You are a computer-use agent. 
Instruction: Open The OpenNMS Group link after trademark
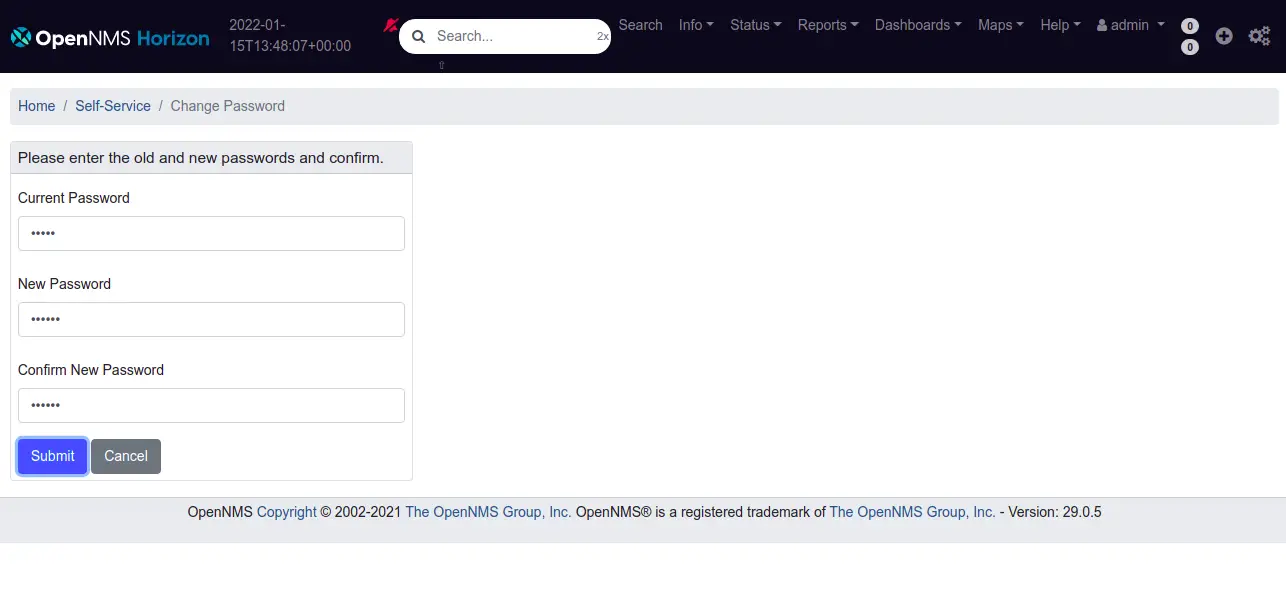(x=913, y=512)
